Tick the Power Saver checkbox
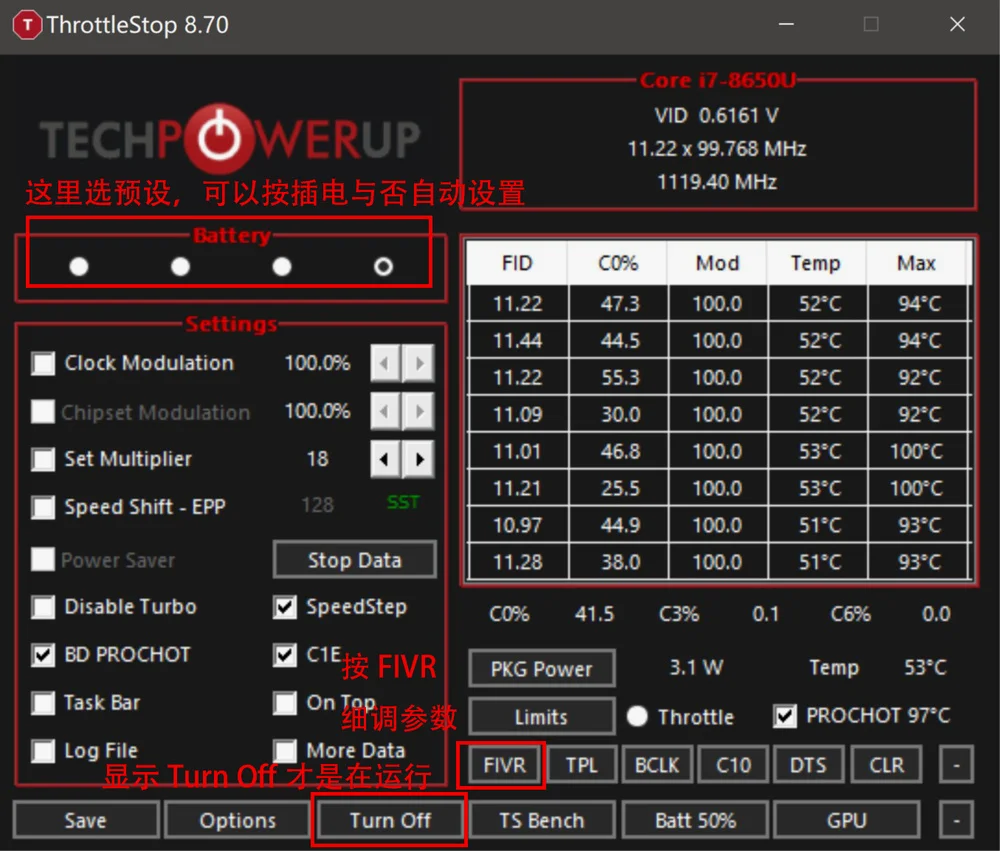This screenshot has width=1000, height=851. click(x=43, y=559)
